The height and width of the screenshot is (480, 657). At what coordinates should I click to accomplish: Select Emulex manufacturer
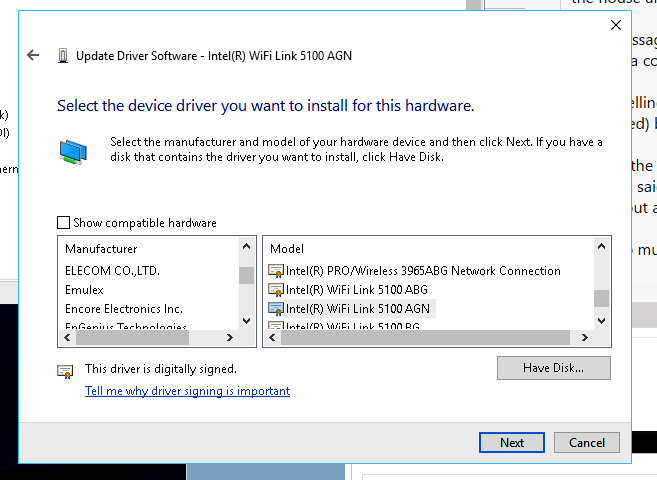(84, 290)
